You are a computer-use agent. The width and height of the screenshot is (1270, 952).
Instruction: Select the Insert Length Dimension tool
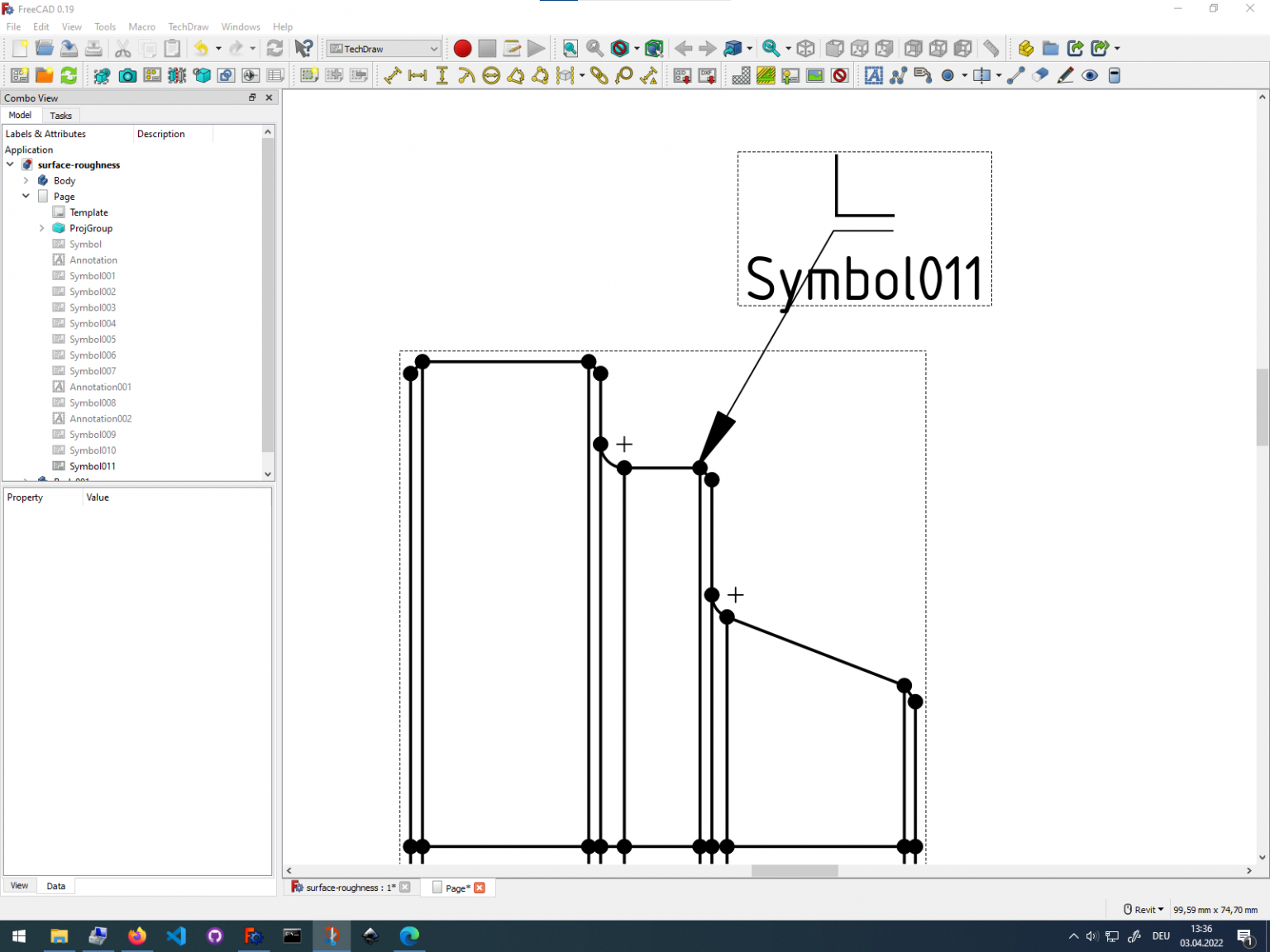pos(393,75)
